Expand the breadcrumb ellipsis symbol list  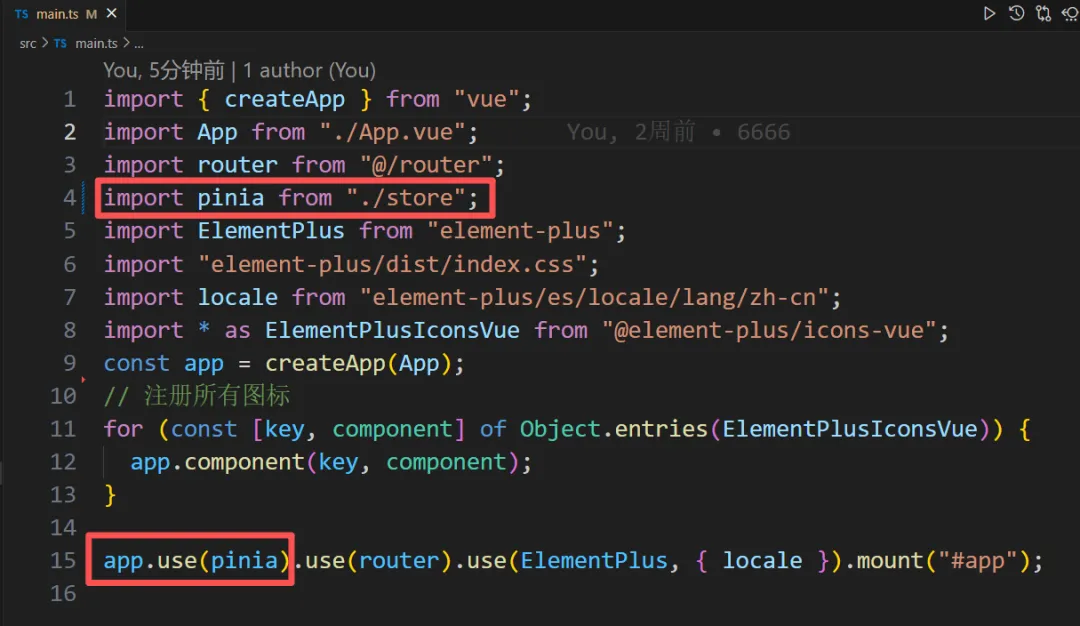(x=139, y=44)
